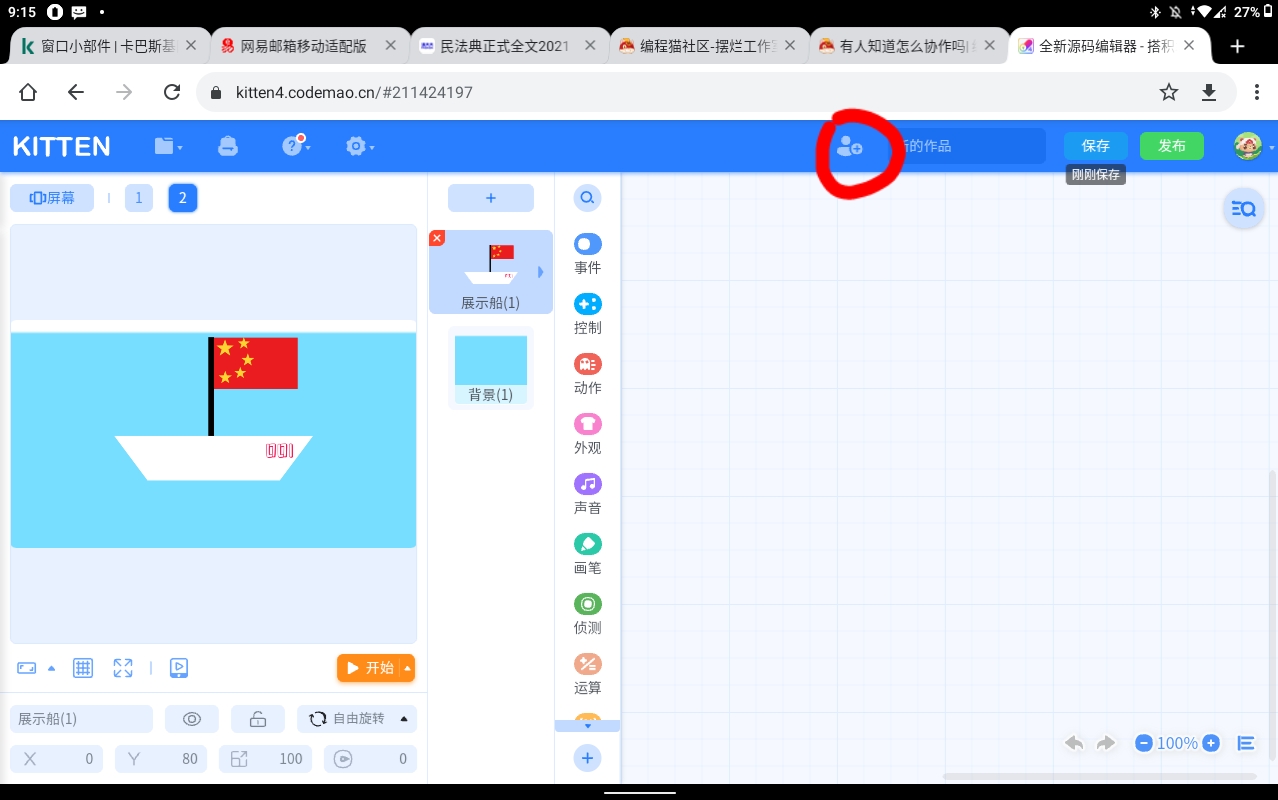The image size is (1278, 800).
Task: Open the help question mark menu
Action: (294, 145)
